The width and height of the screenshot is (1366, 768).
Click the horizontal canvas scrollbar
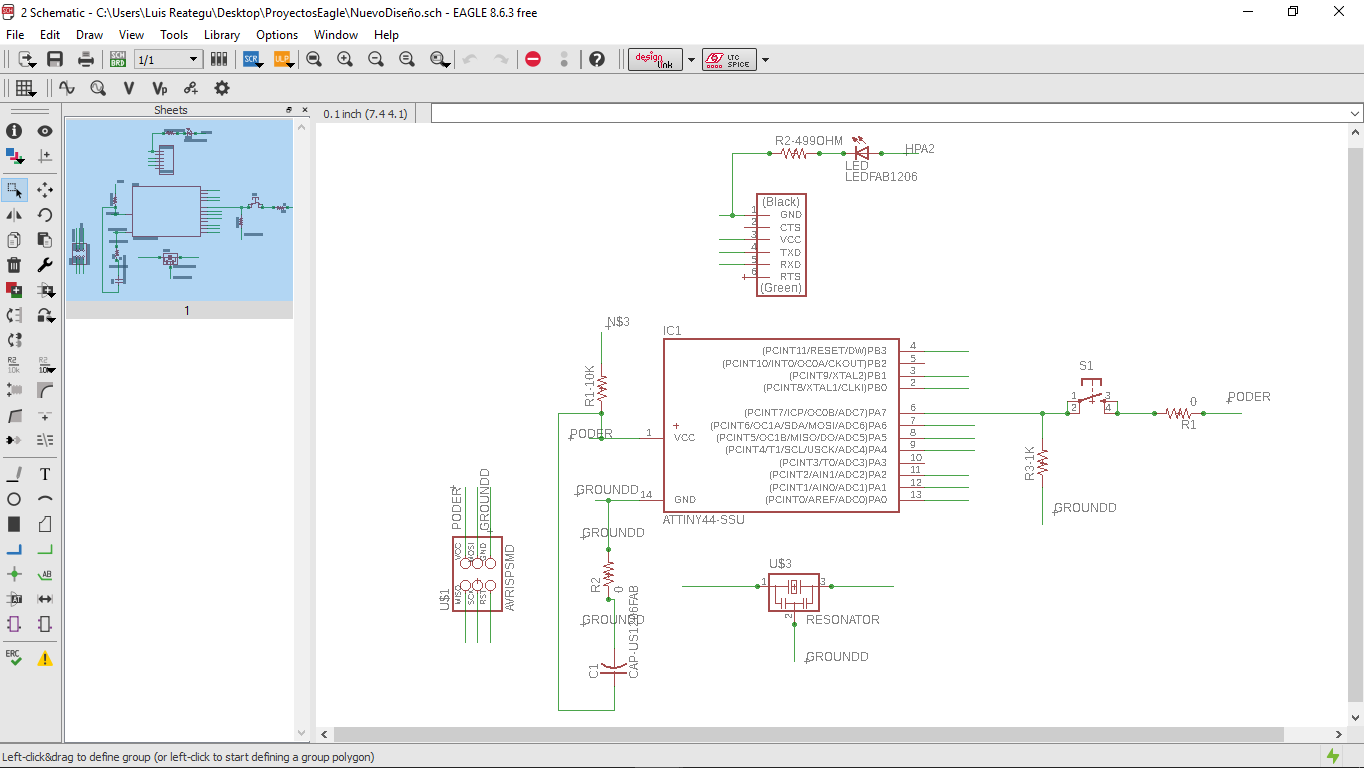pos(807,734)
